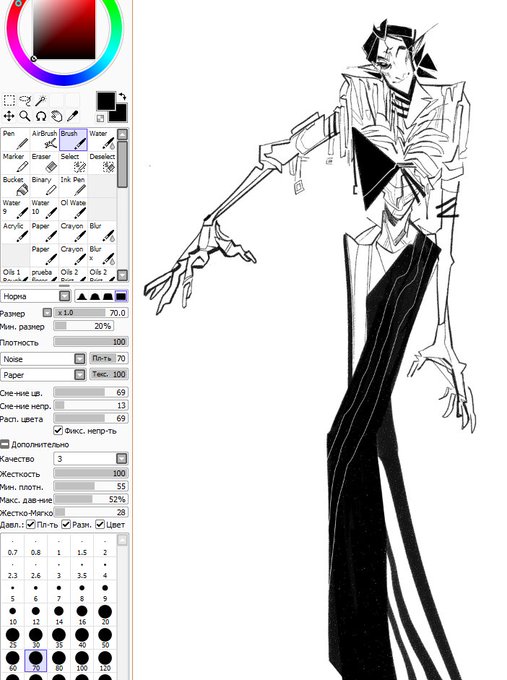The width and height of the screenshot is (507, 680).
Task: Select the third brush edge shape
Action: (x=108, y=297)
